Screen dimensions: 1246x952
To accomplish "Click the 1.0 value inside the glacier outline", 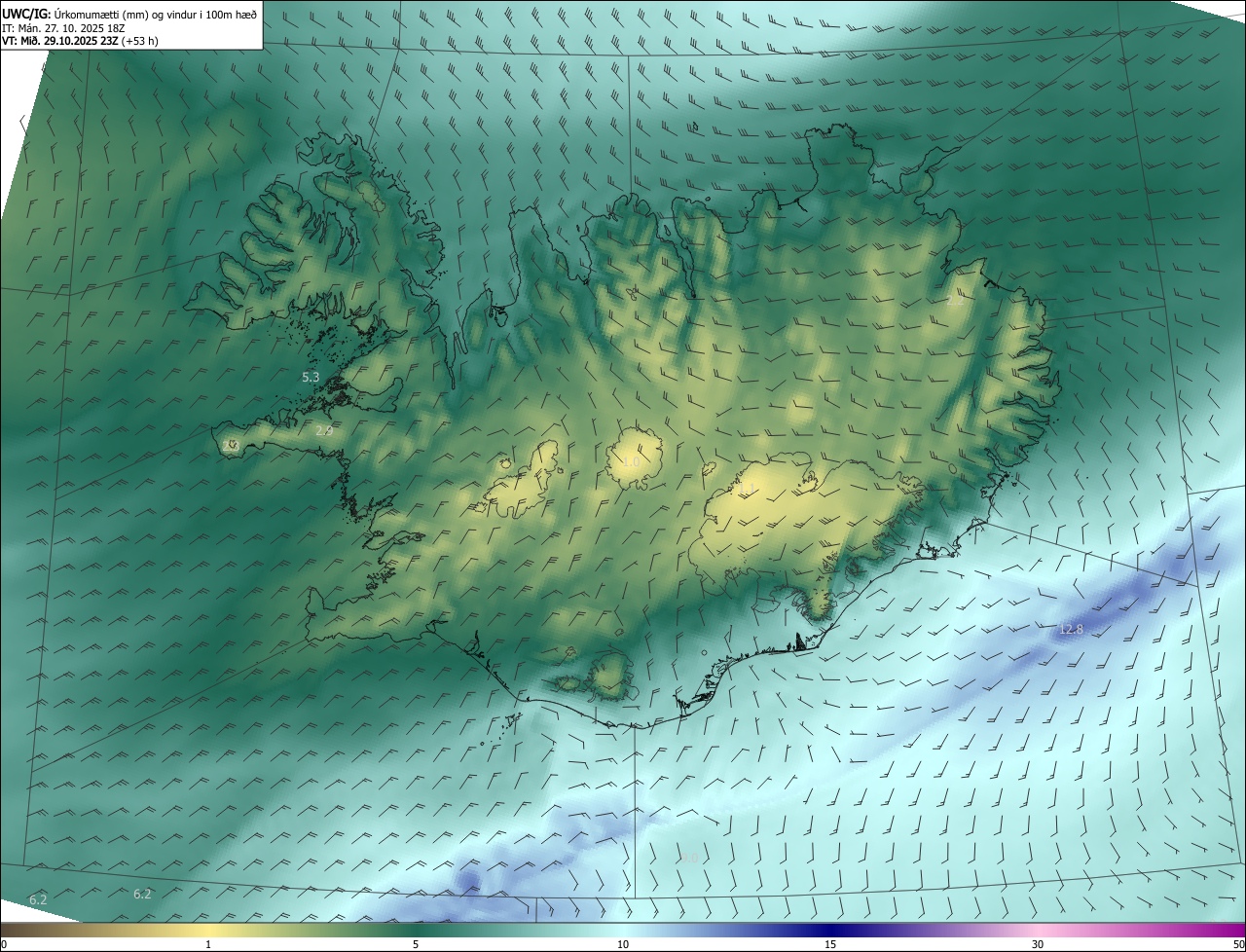I will click(632, 462).
